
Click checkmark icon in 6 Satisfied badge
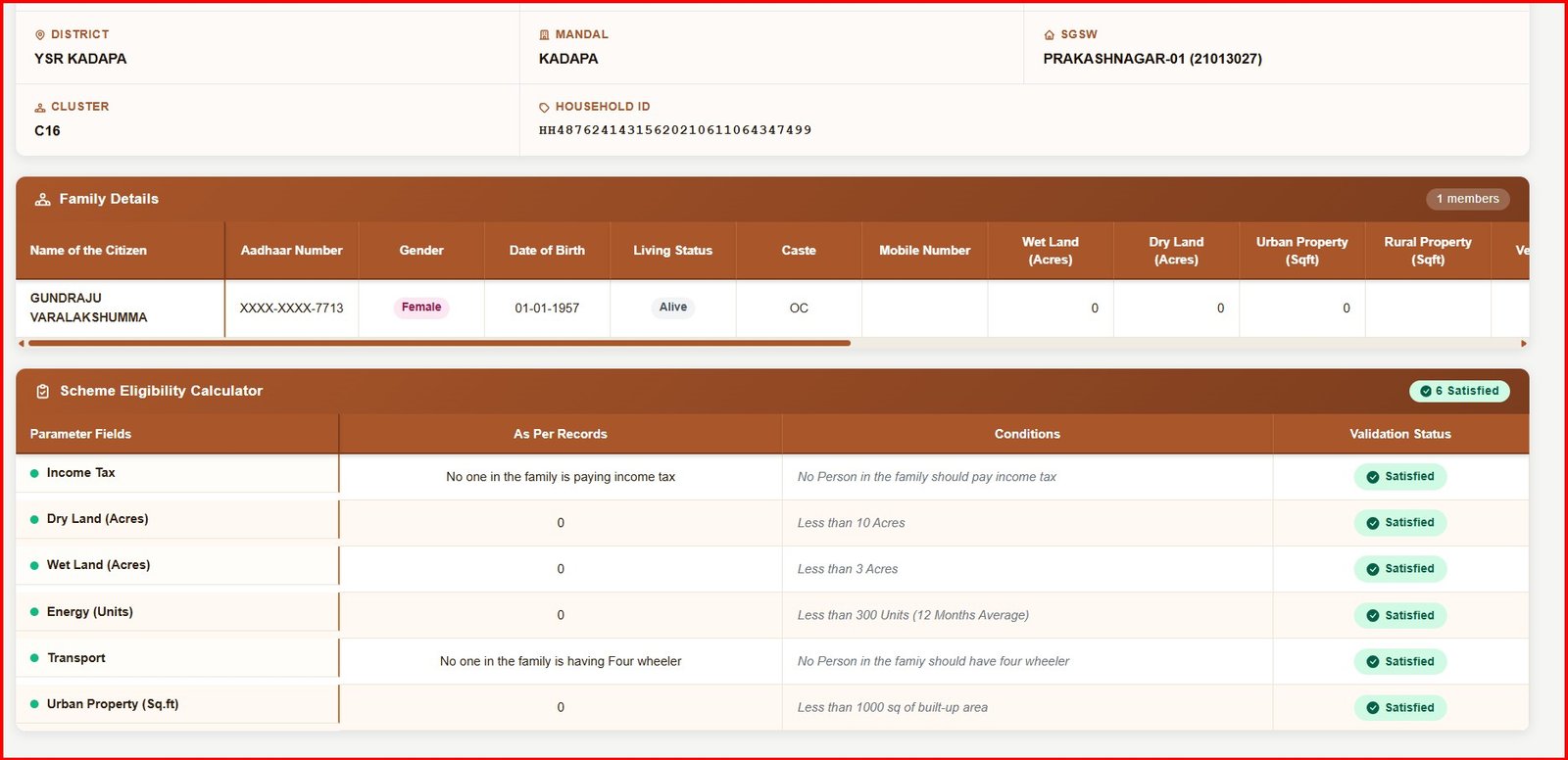(1426, 391)
